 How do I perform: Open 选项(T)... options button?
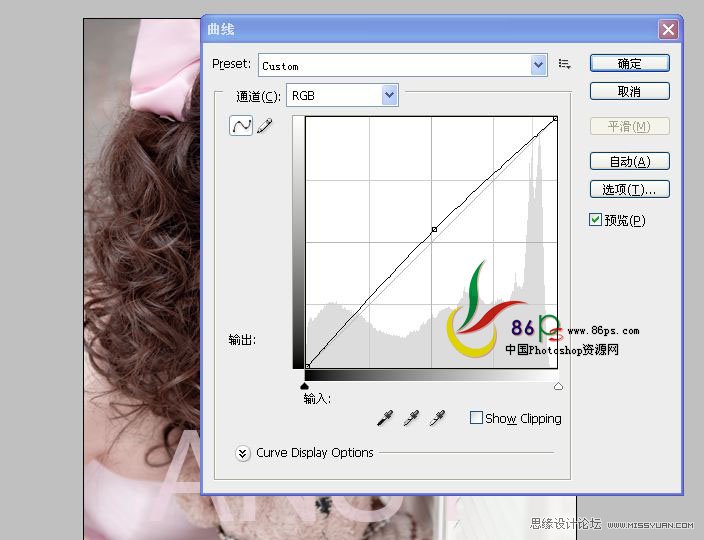point(629,189)
